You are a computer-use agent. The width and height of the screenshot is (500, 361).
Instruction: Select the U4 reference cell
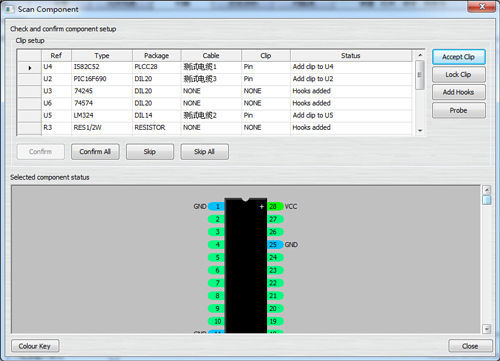click(56, 67)
